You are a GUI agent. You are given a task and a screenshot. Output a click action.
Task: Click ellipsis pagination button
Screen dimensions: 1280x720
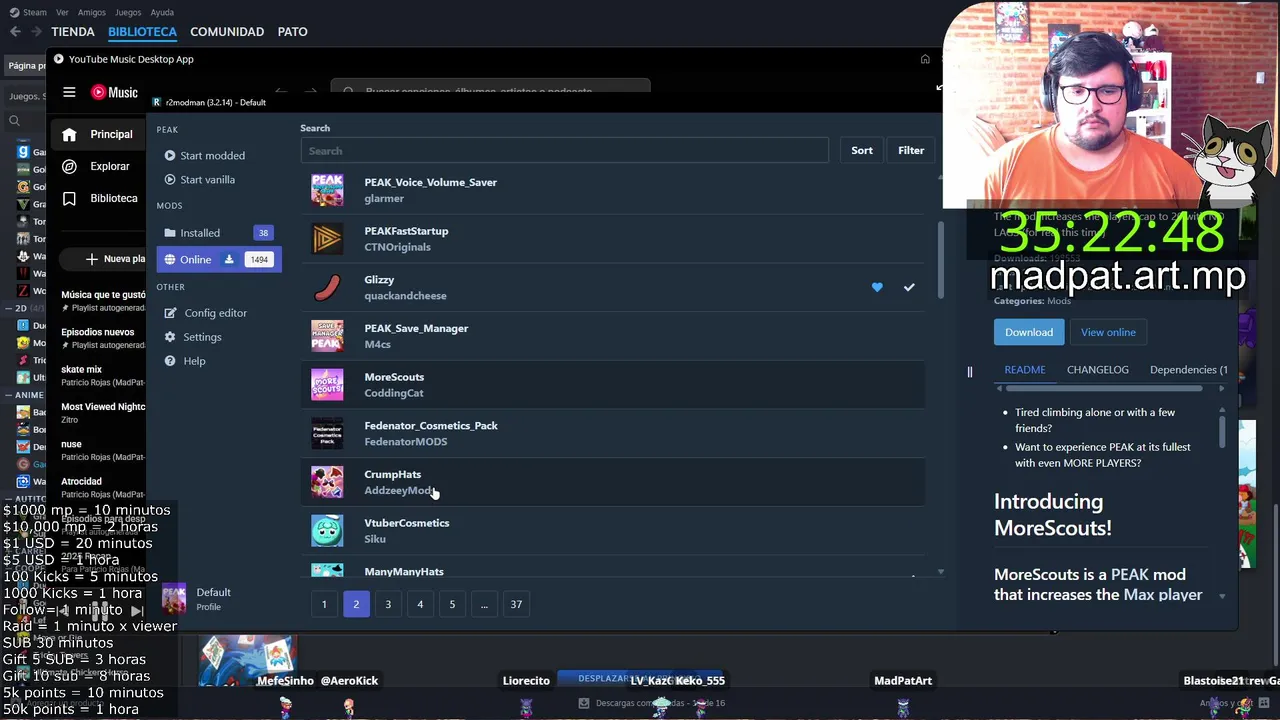click(484, 604)
